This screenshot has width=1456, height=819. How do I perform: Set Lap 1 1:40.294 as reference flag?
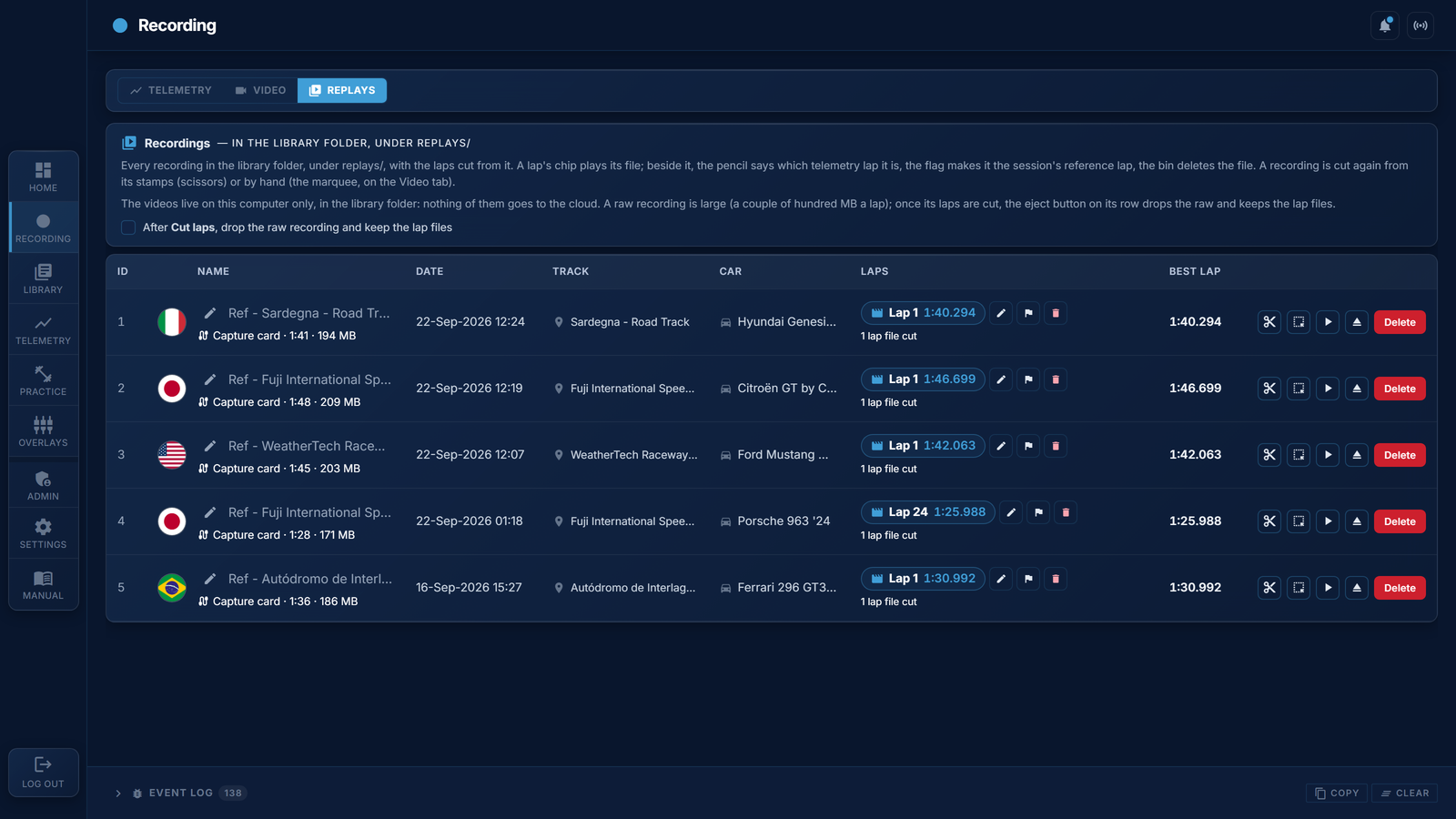(1028, 313)
